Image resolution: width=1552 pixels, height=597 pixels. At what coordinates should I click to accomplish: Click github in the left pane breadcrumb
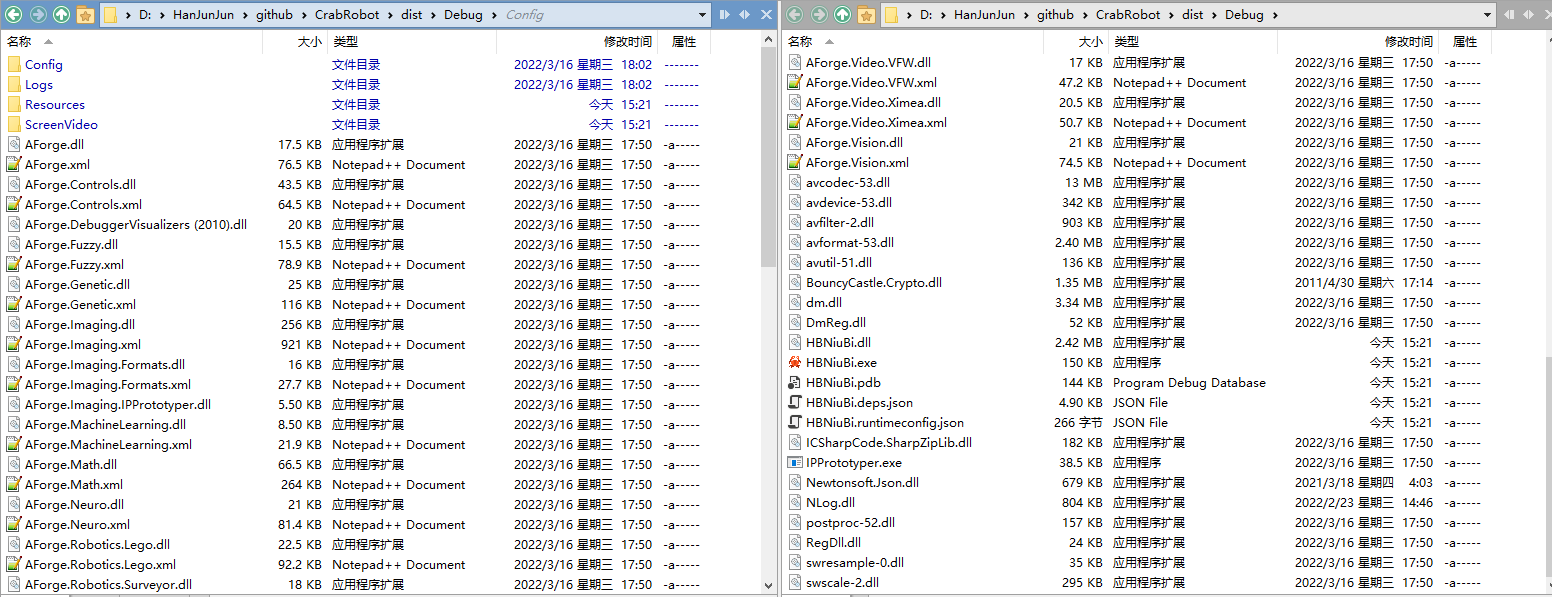click(x=275, y=15)
